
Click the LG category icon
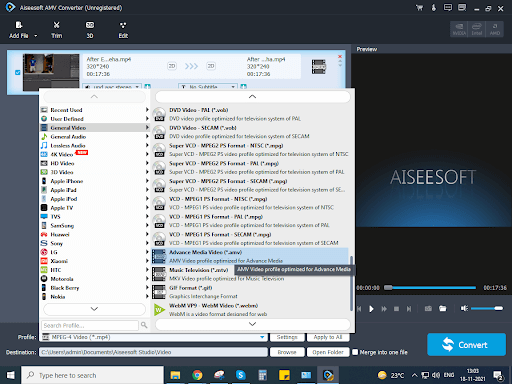point(44,252)
